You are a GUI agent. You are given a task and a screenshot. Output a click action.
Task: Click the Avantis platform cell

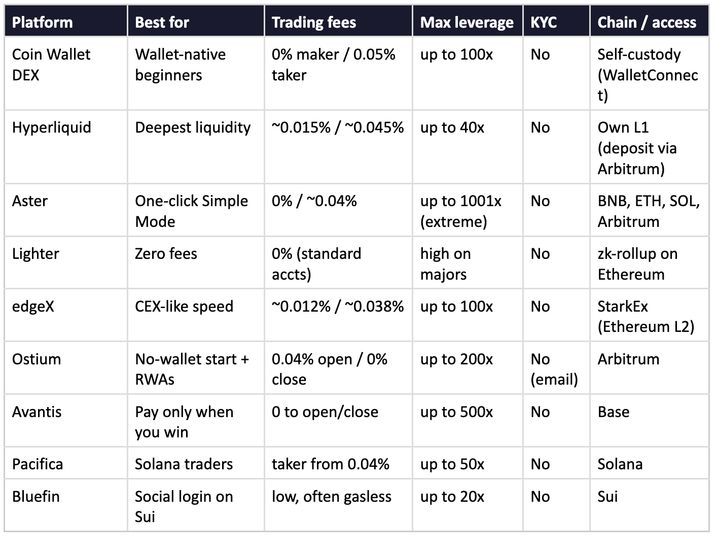pos(66,420)
